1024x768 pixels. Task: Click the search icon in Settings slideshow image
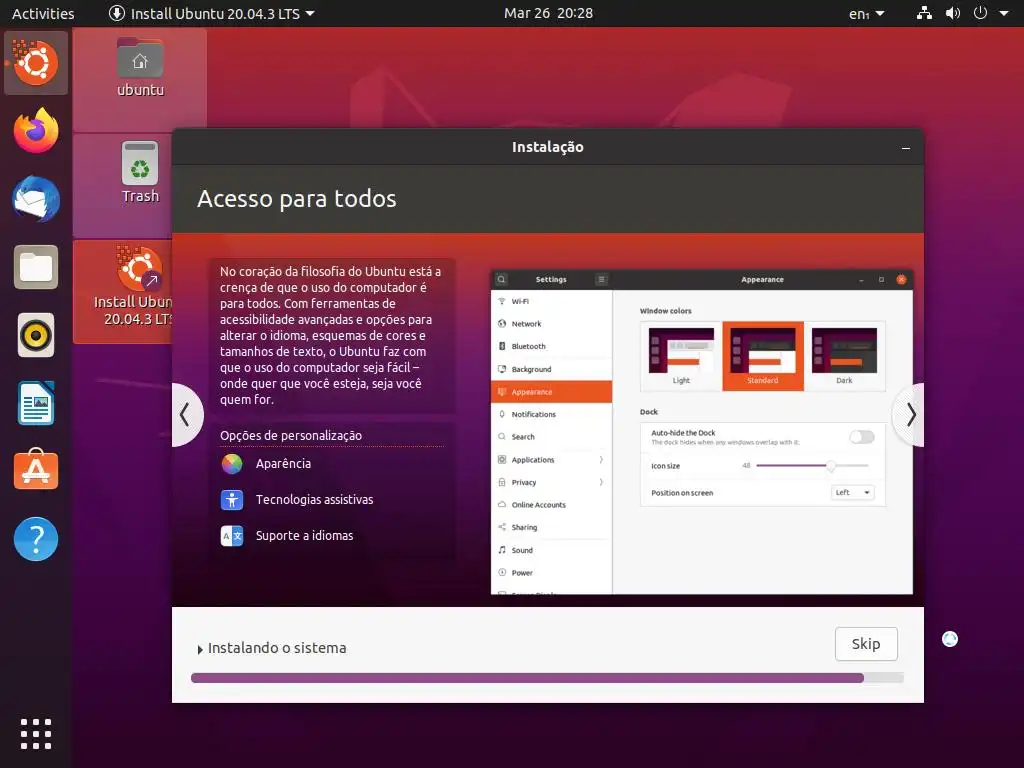coord(501,280)
